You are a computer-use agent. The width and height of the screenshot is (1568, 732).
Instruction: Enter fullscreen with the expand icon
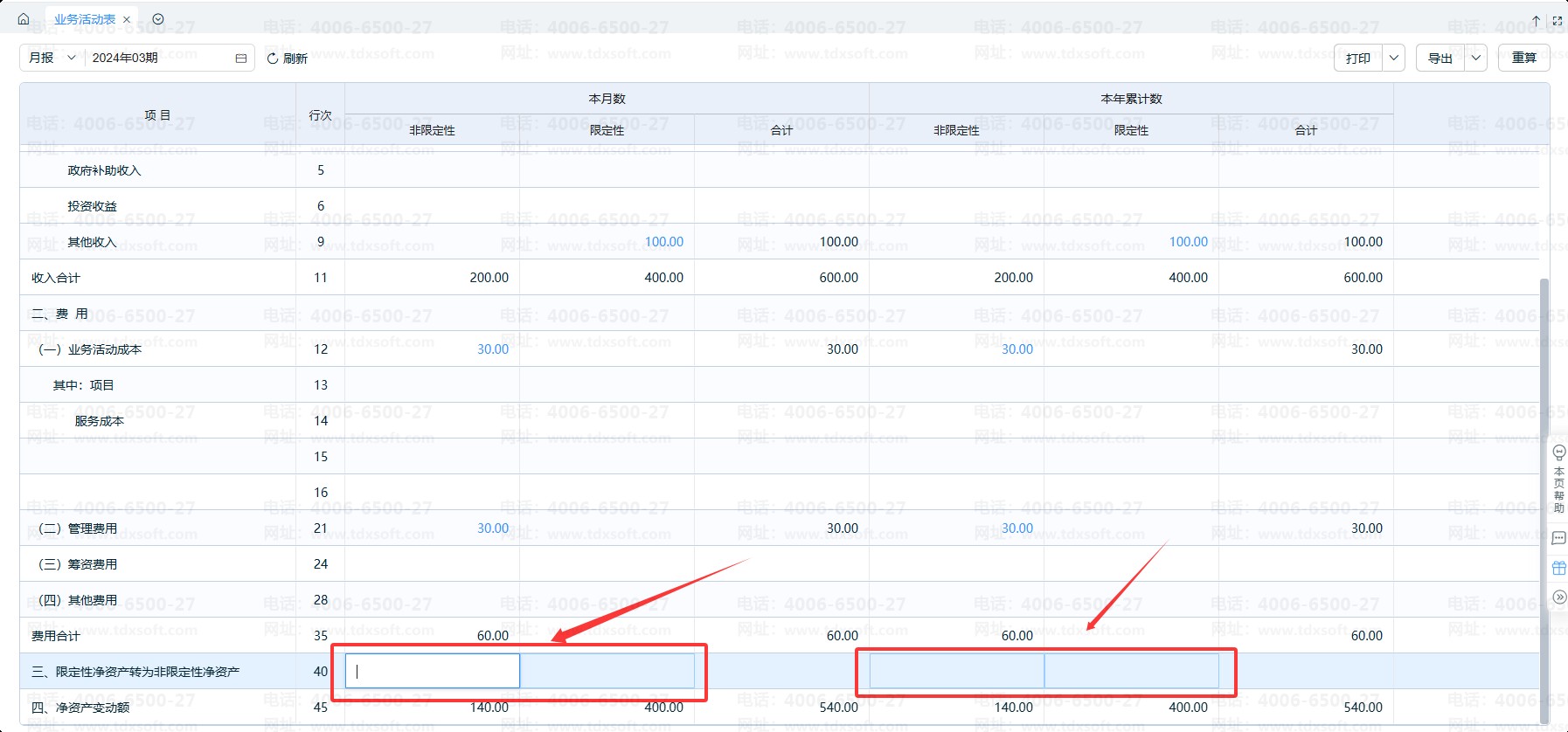pyautogui.click(x=1557, y=20)
